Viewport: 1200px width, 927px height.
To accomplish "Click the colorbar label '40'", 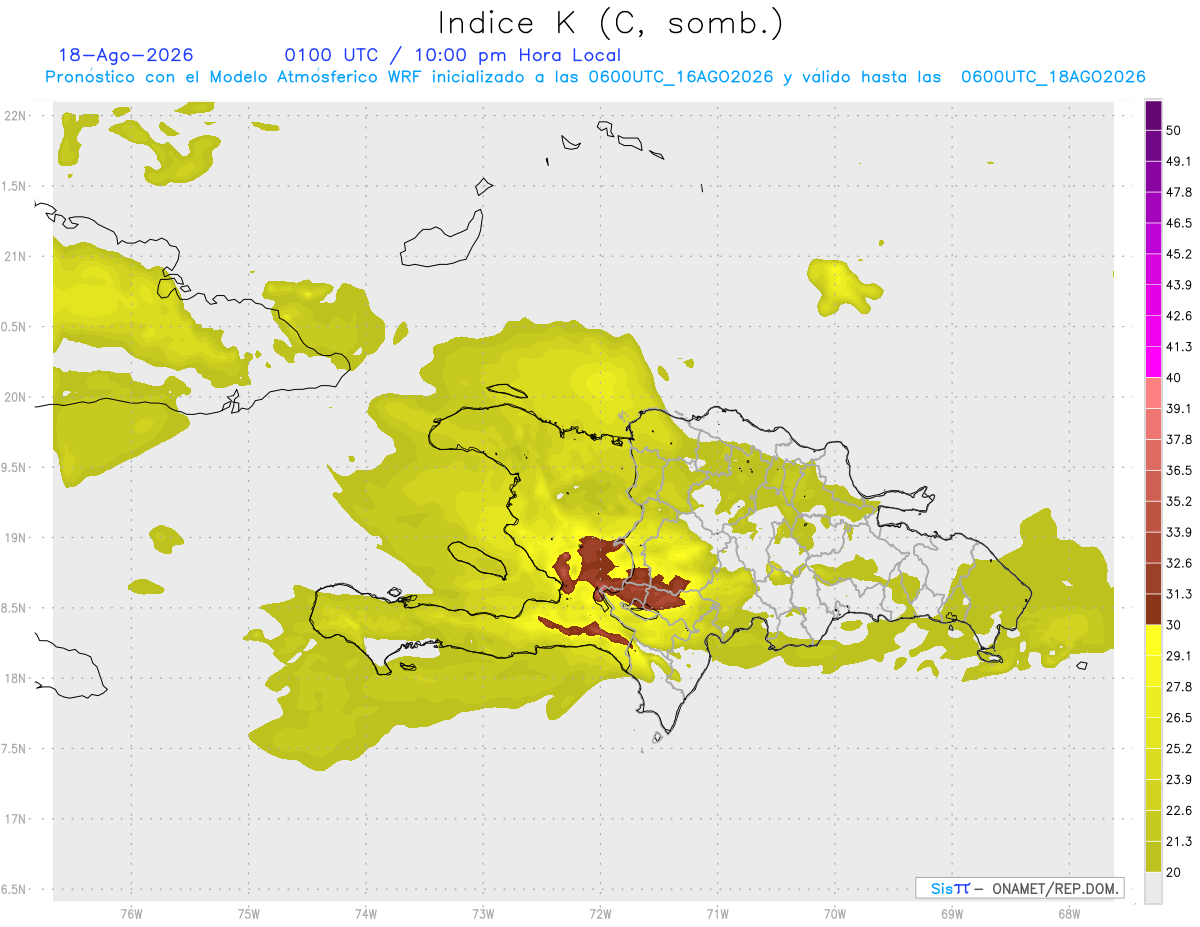I will point(1174,377).
